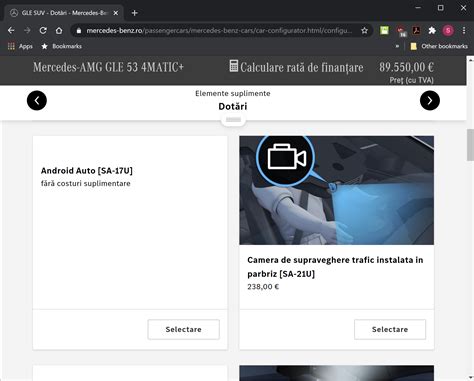
Task: Maximize the browser window
Action: 441,7
